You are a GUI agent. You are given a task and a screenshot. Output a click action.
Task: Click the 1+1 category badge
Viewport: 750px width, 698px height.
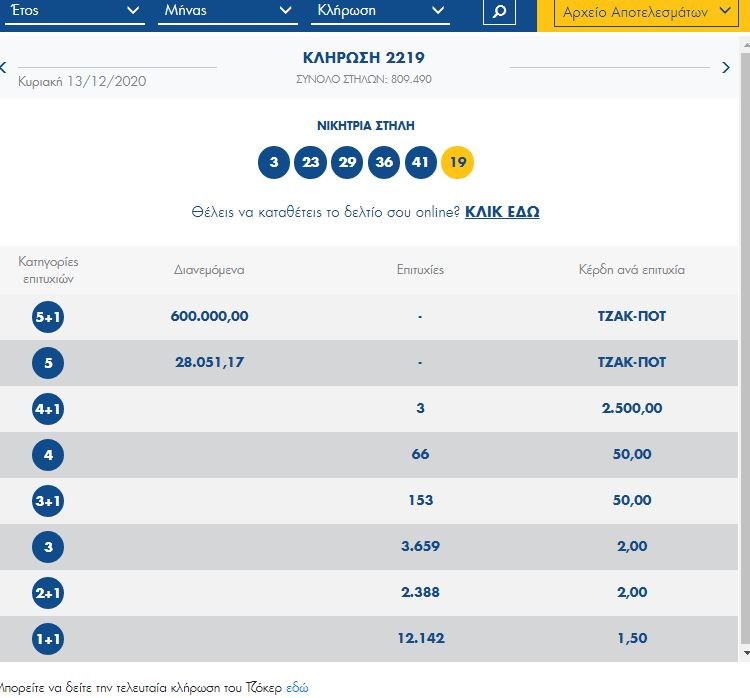(x=48, y=638)
